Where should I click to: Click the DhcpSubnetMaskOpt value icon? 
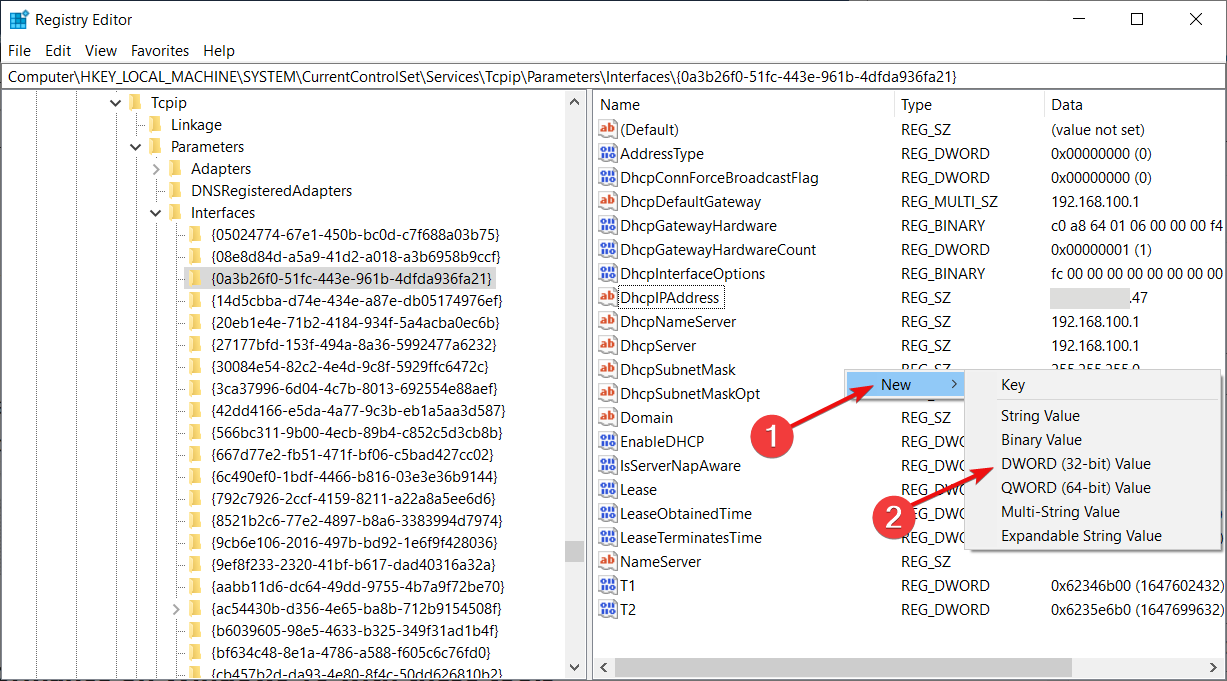tap(607, 393)
